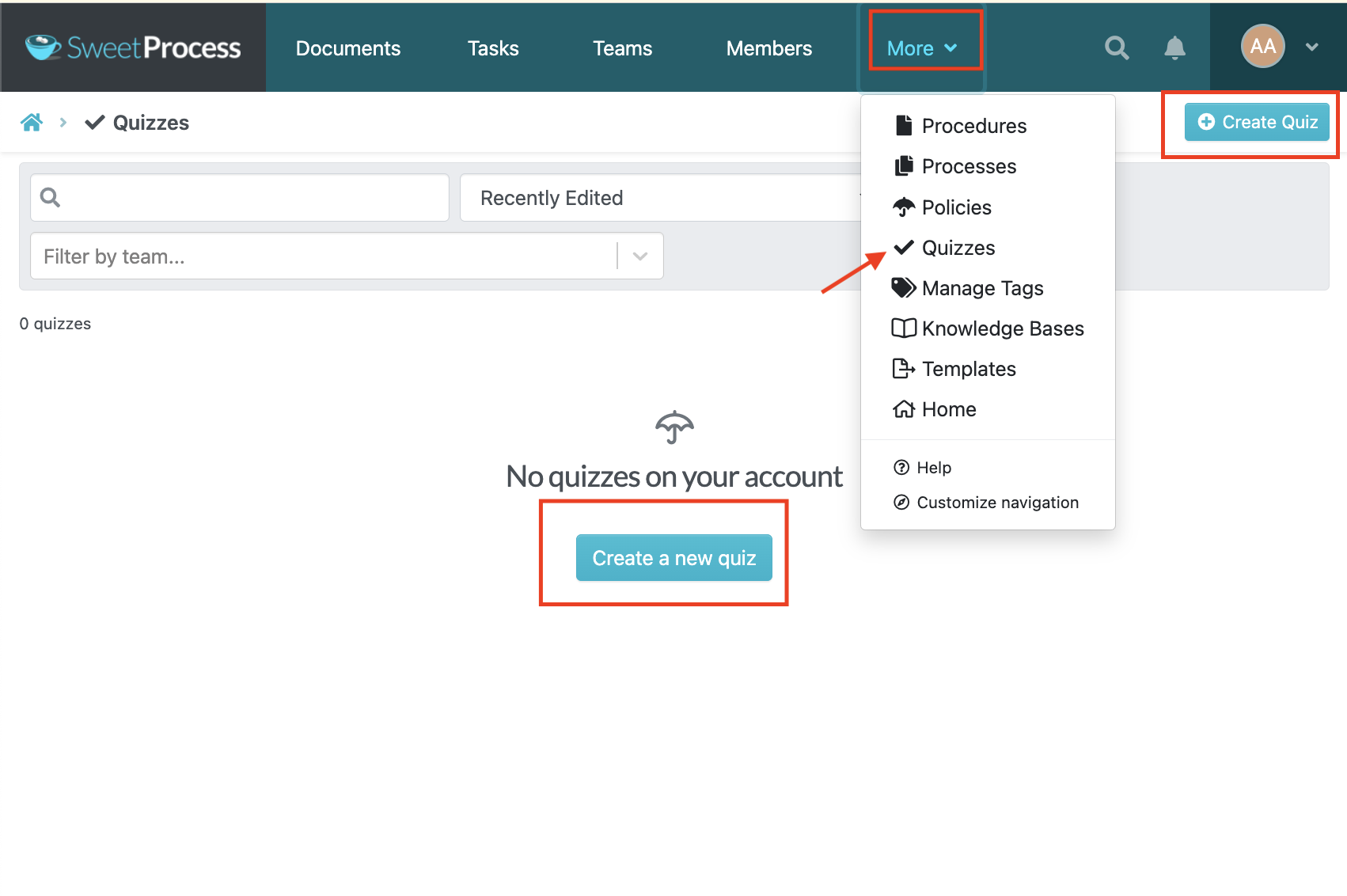Click the SweetProcess logo
Screen dimensions: 1347x896
click(x=133, y=48)
